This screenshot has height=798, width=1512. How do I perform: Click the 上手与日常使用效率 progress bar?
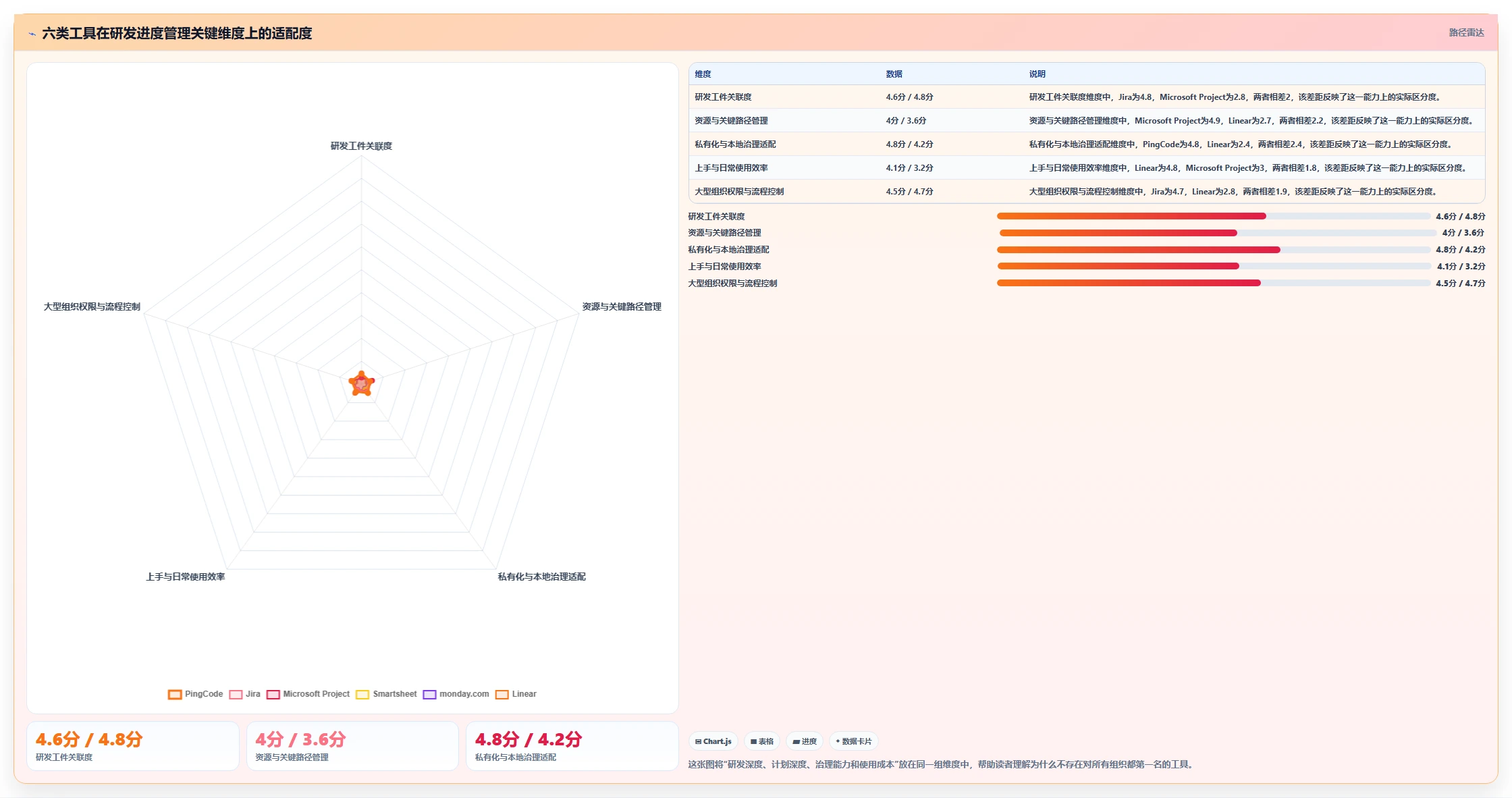click(1214, 266)
